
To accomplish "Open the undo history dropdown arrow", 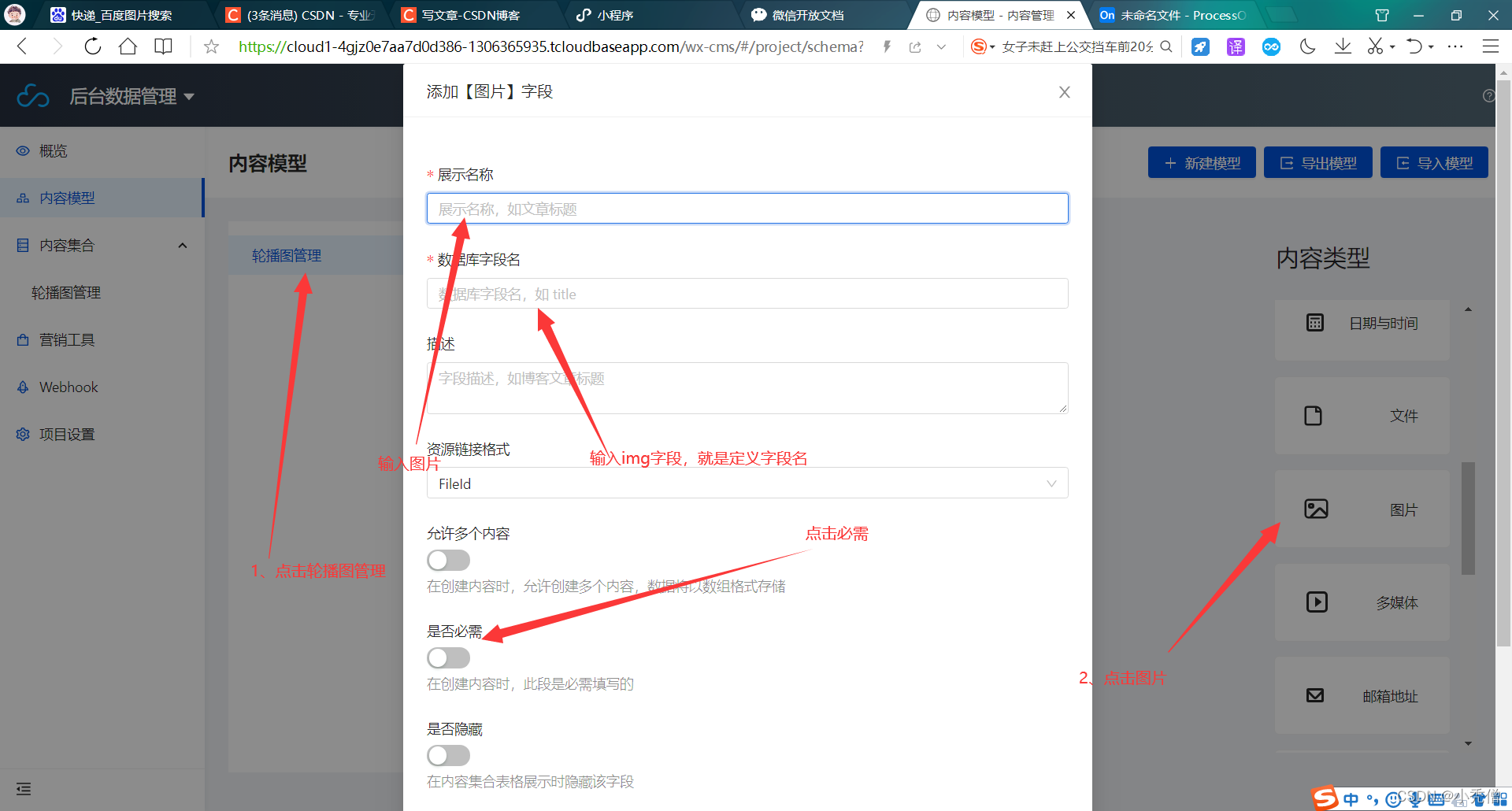I will pyautogui.click(x=1431, y=47).
